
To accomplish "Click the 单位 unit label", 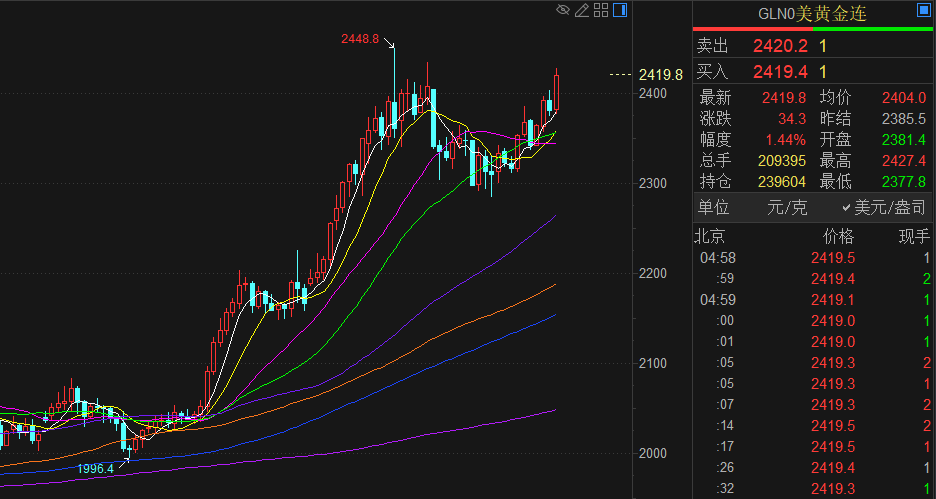I will (713, 208).
